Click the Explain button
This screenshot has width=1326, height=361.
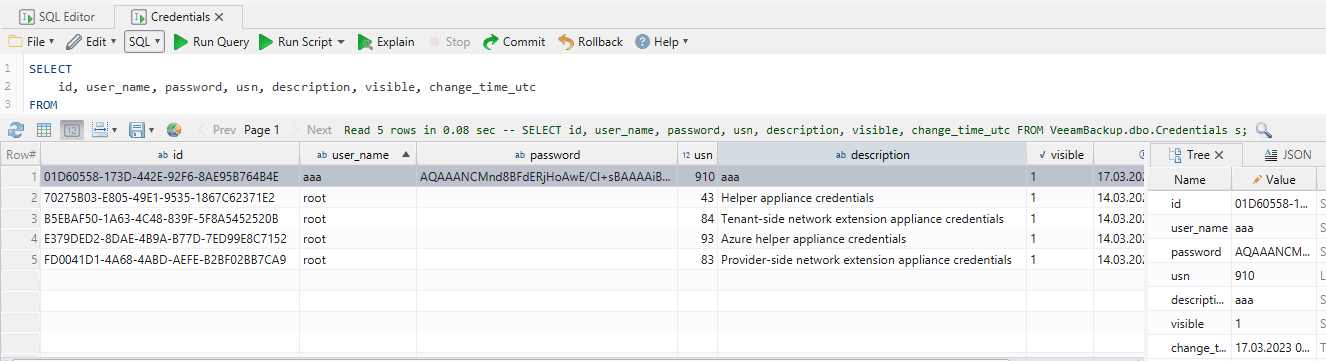385,42
